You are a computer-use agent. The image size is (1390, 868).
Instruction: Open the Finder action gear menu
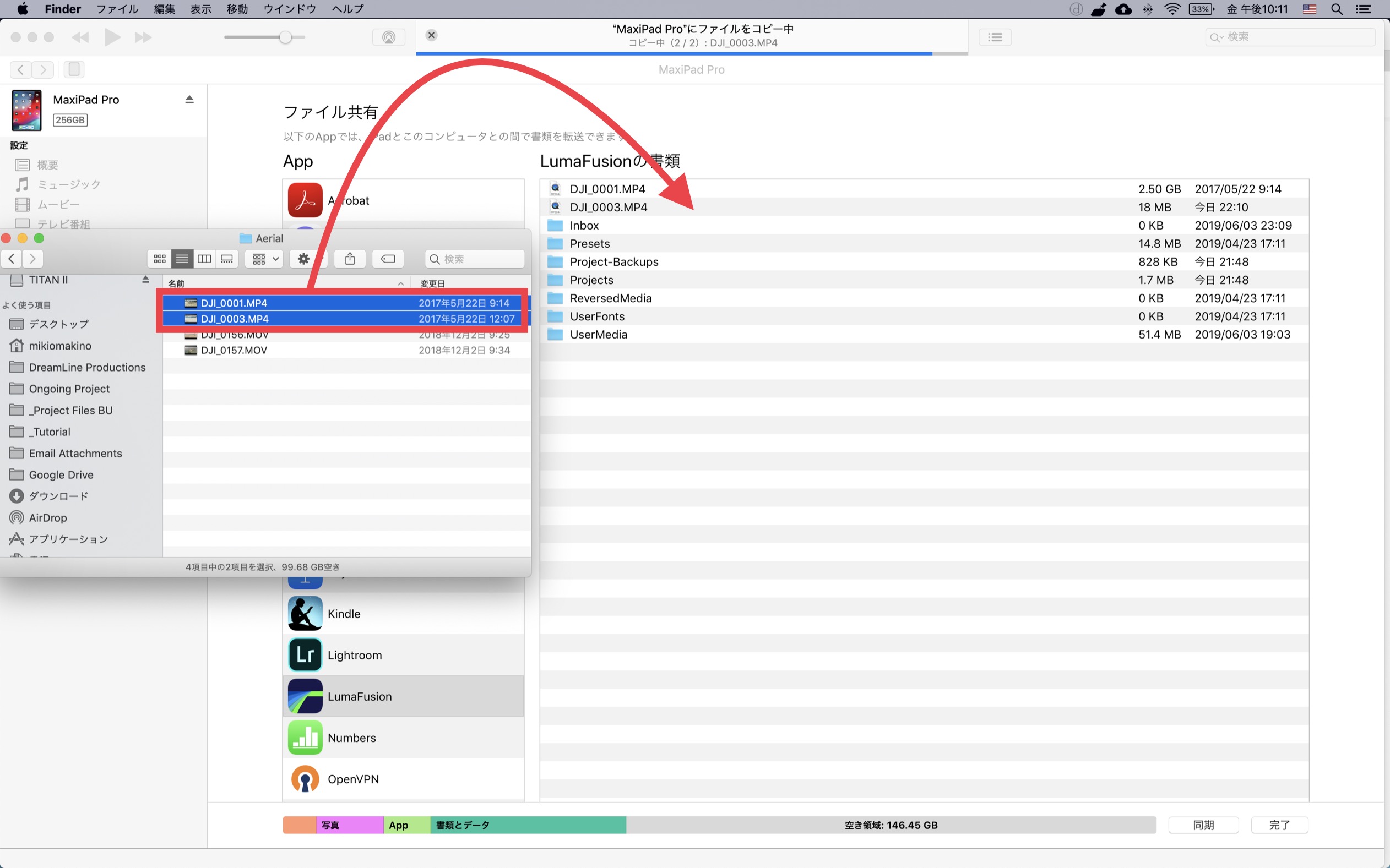pyautogui.click(x=303, y=259)
